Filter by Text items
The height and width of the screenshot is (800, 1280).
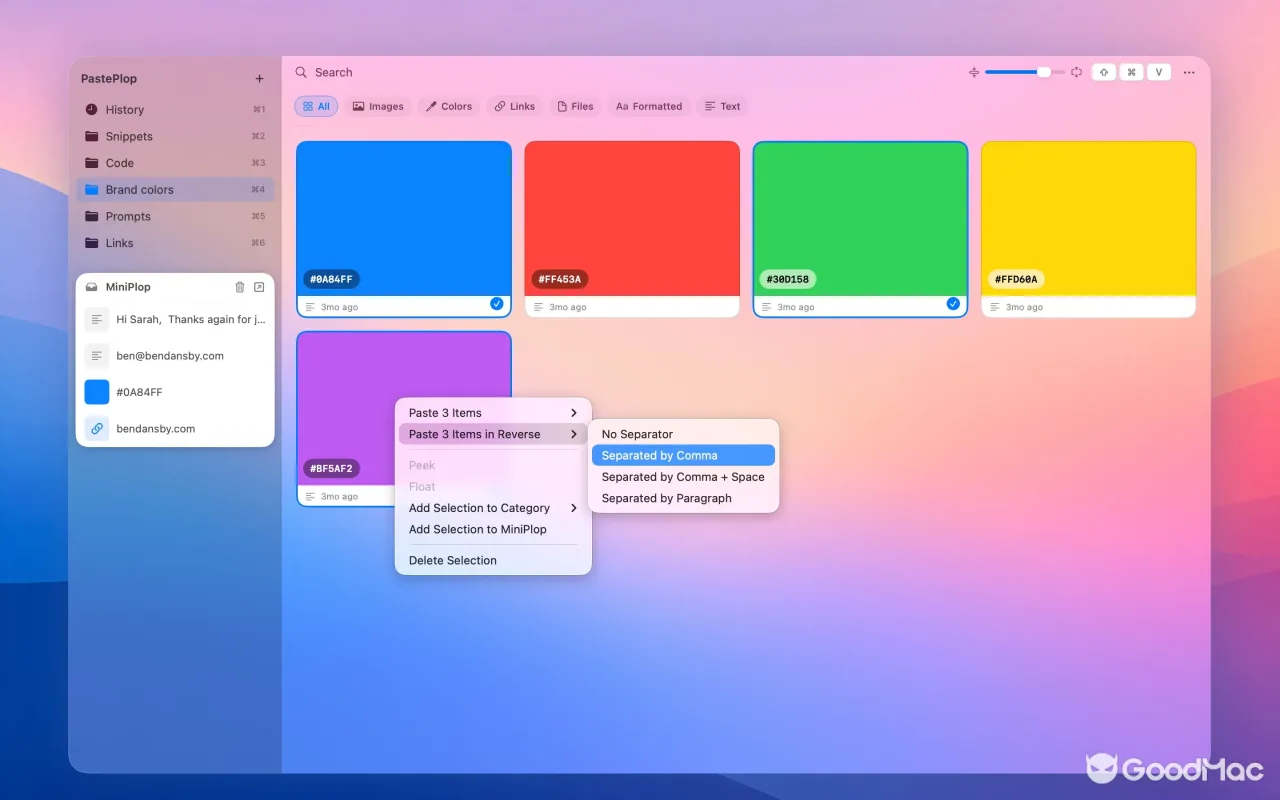click(723, 106)
